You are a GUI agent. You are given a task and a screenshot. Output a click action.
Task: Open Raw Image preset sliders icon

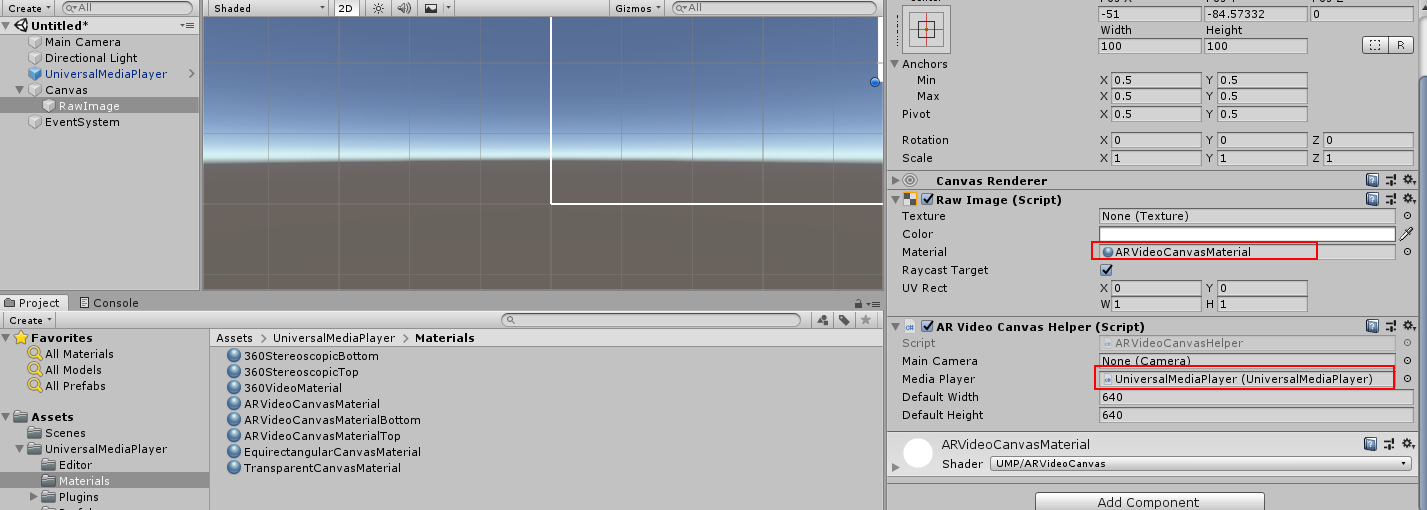1391,199
